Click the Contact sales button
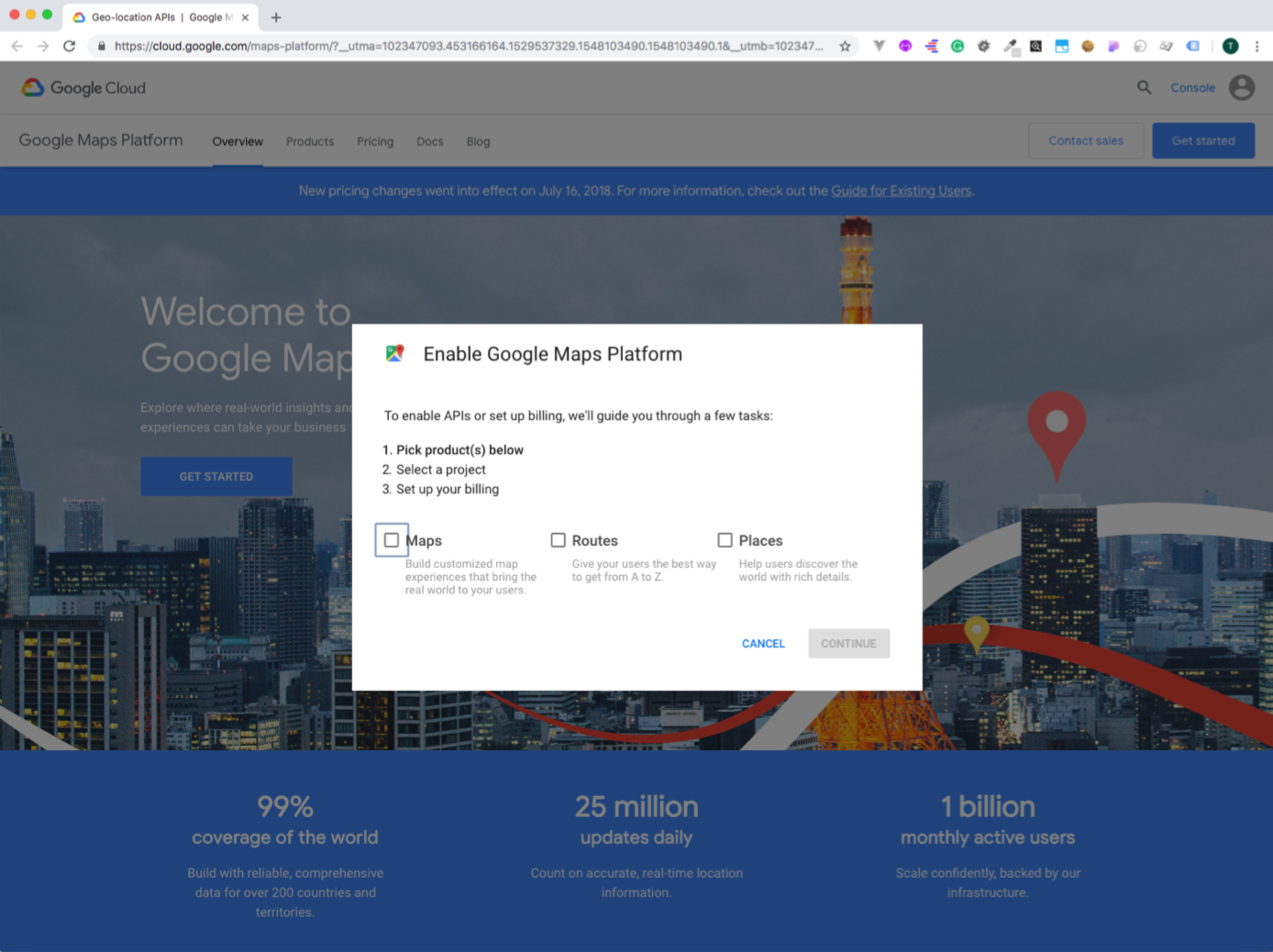1273x952 pixels. click(1086, 140)
